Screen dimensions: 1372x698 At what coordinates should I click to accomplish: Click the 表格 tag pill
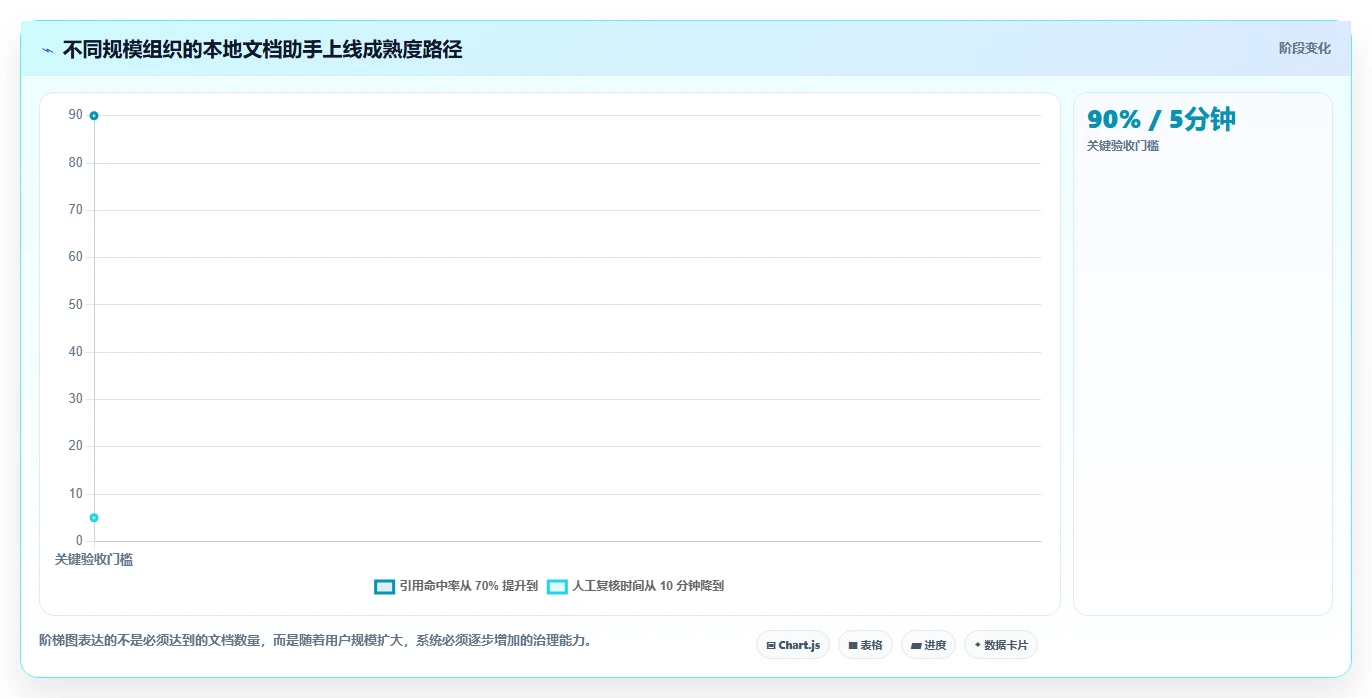865,645
